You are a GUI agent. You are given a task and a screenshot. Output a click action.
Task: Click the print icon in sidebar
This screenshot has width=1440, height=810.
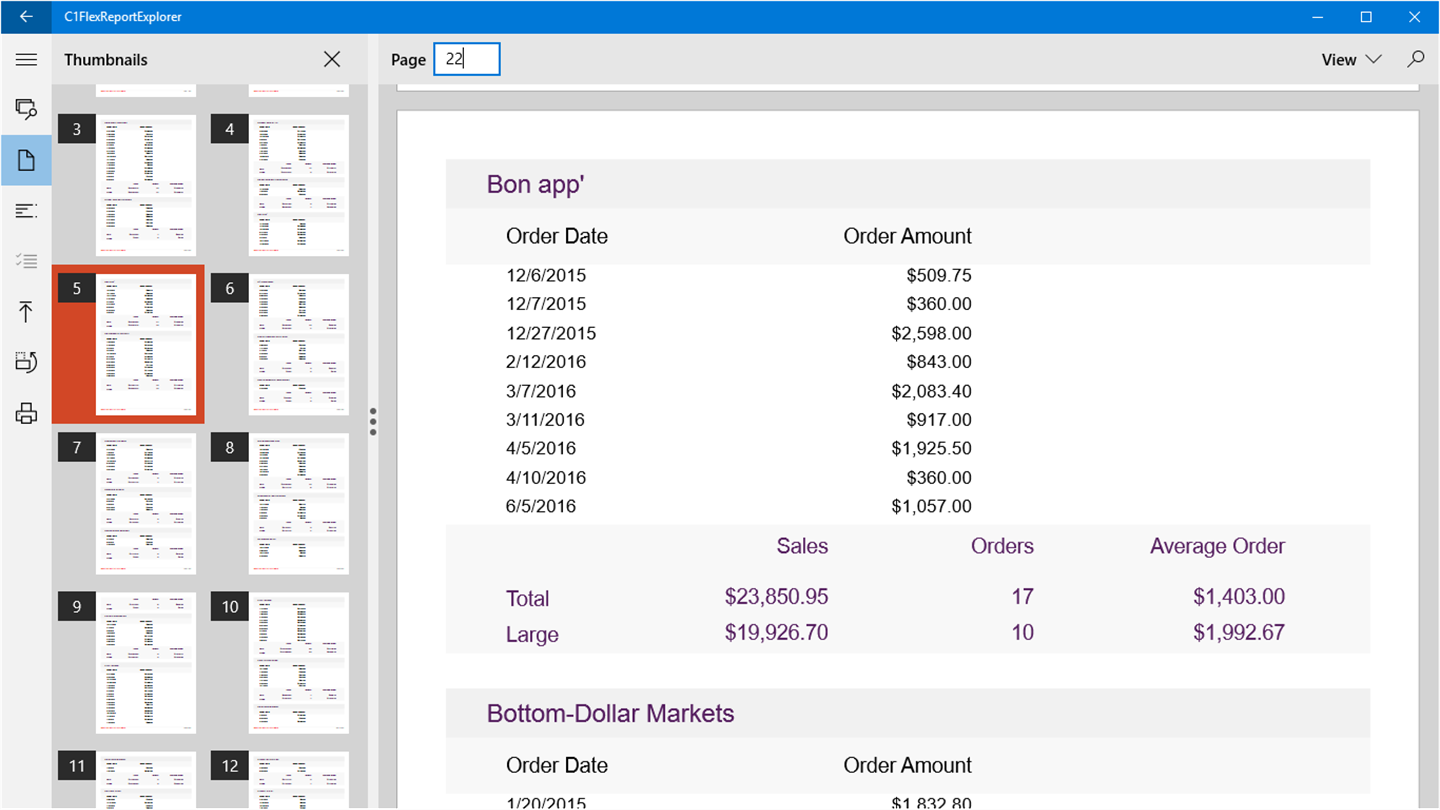pos(26,413)
